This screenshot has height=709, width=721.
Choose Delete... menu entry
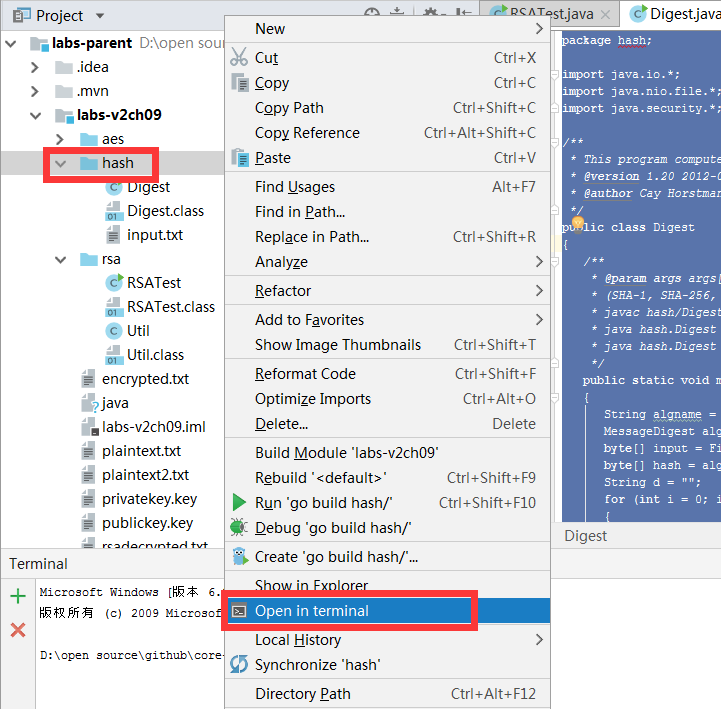(387, 423)
